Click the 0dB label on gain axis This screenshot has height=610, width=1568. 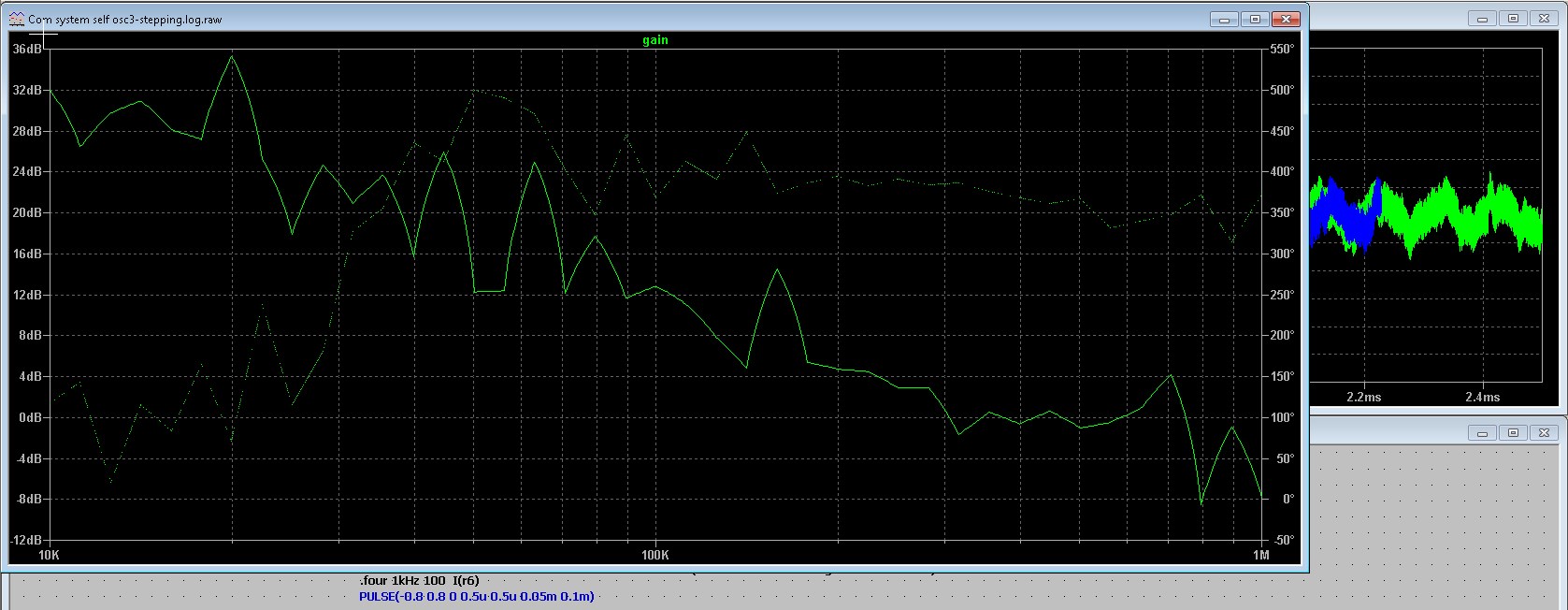tap(30, 417)
